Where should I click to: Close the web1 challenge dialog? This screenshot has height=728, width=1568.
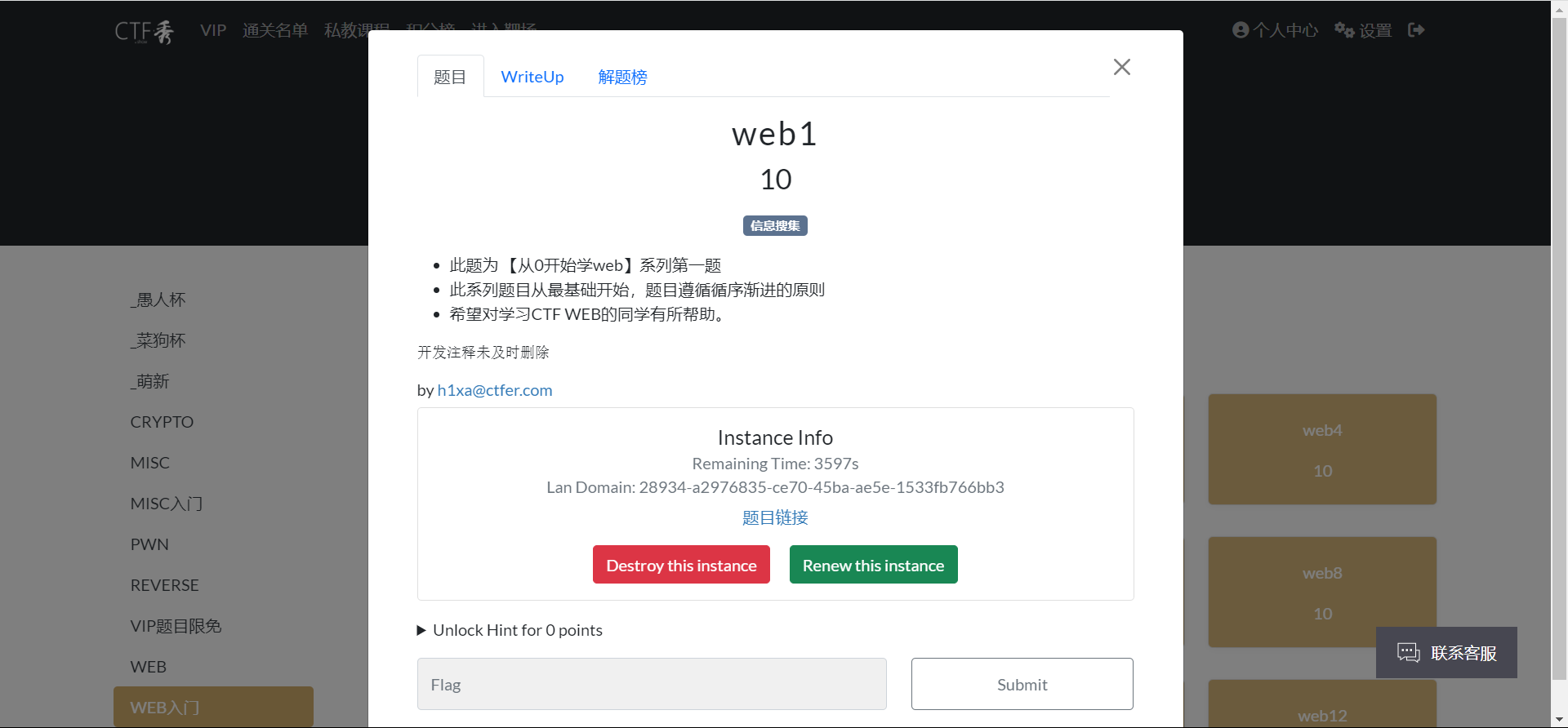pyautogui.click(x=1122, y=67)
